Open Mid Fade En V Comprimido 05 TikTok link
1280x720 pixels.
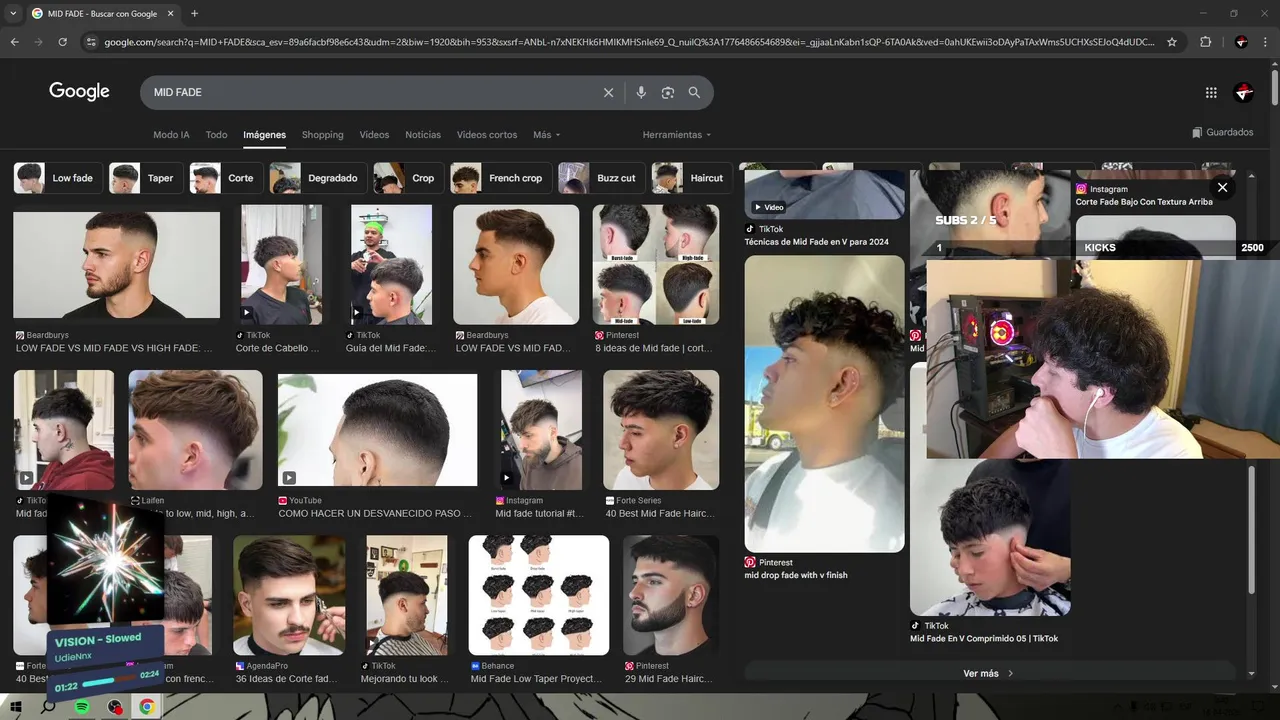984,638
